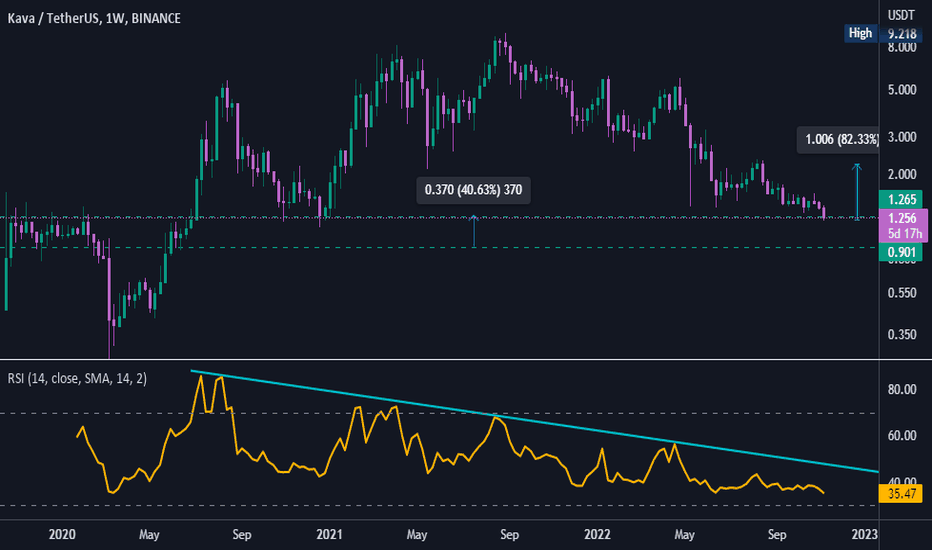Click the 2022 time axis label
This screenshot has height=550, width=932.
click(597, 535)
